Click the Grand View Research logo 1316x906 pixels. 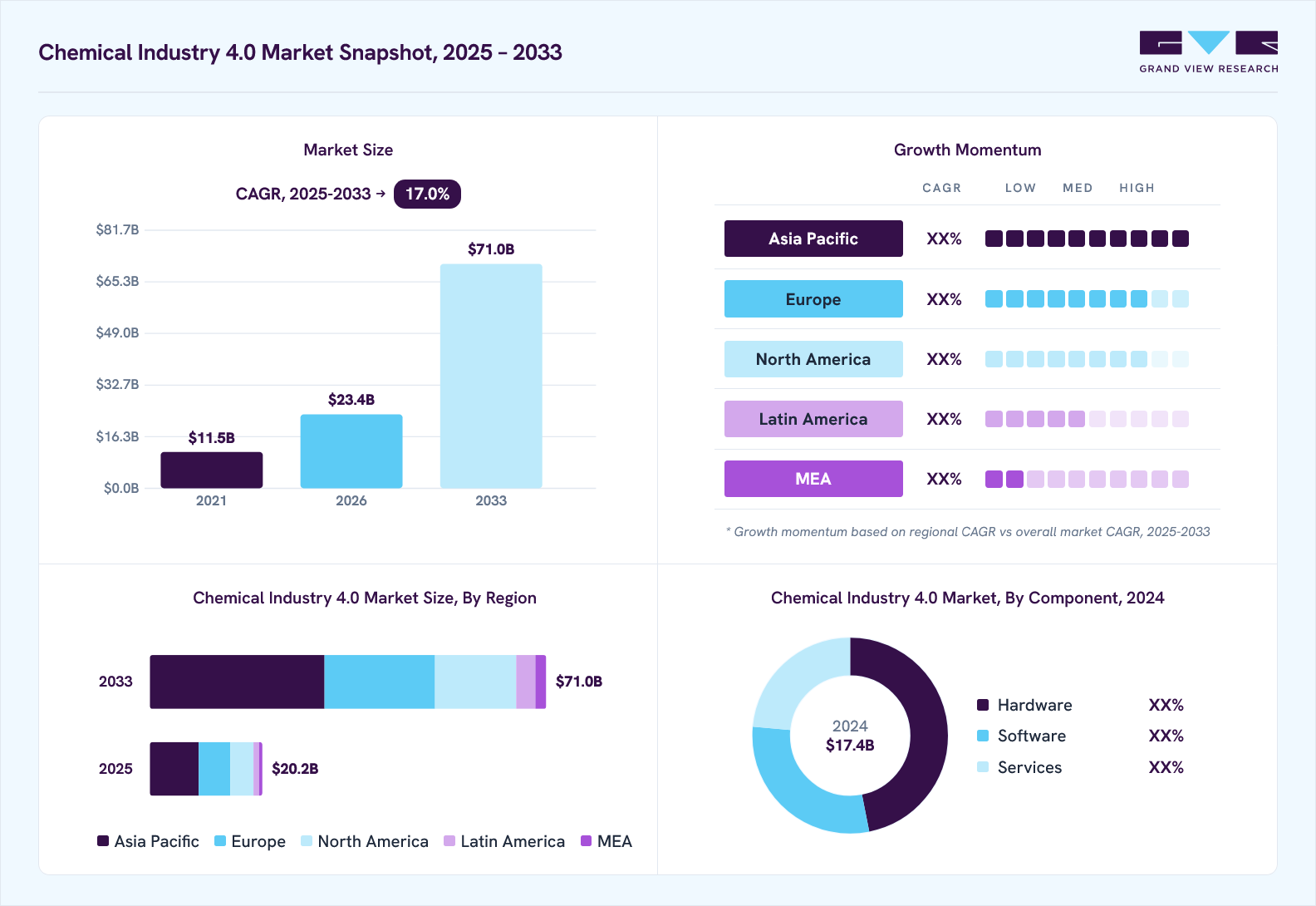(1209, 52)
